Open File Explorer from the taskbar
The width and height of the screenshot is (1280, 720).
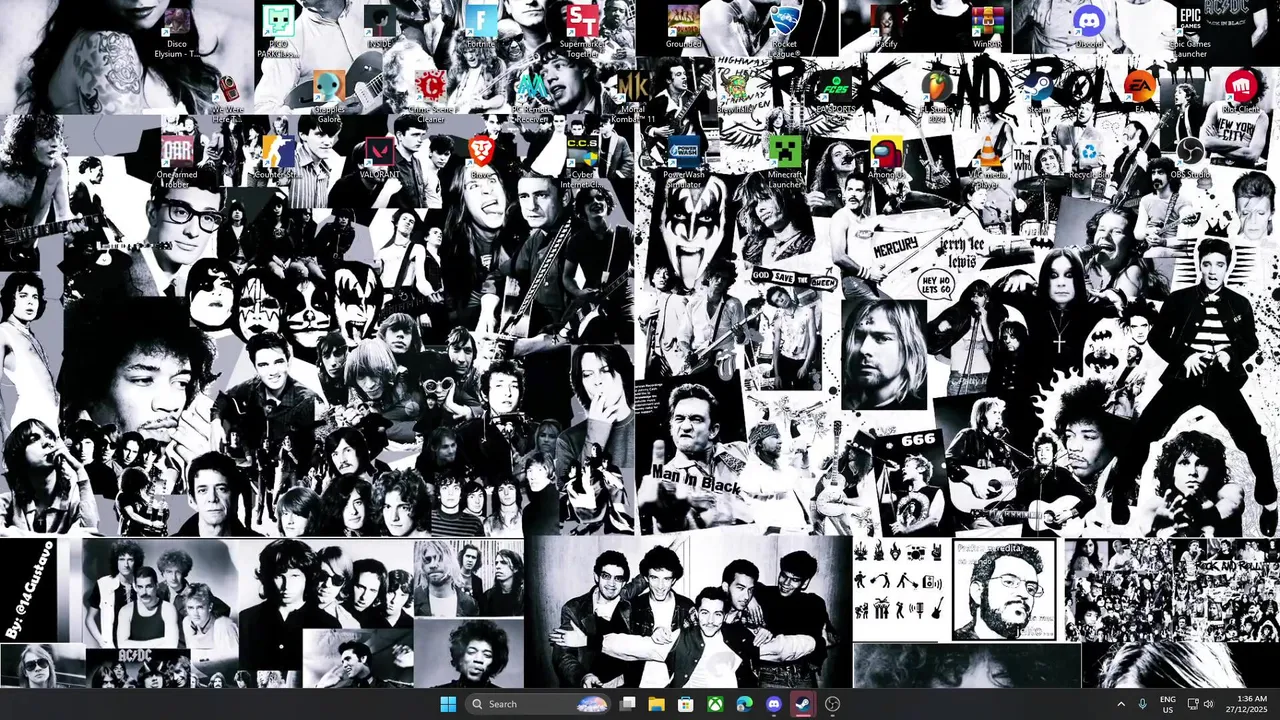[x=657, y=704]
